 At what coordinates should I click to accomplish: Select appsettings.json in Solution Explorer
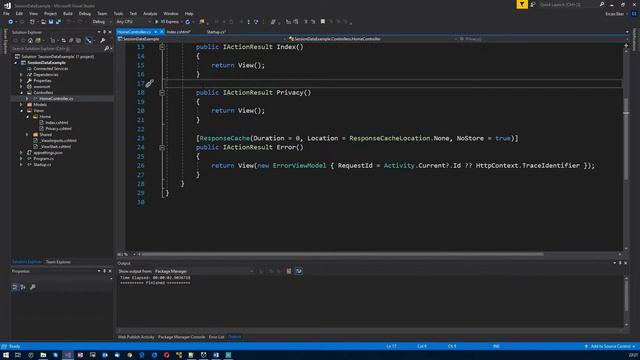(48, 153)
